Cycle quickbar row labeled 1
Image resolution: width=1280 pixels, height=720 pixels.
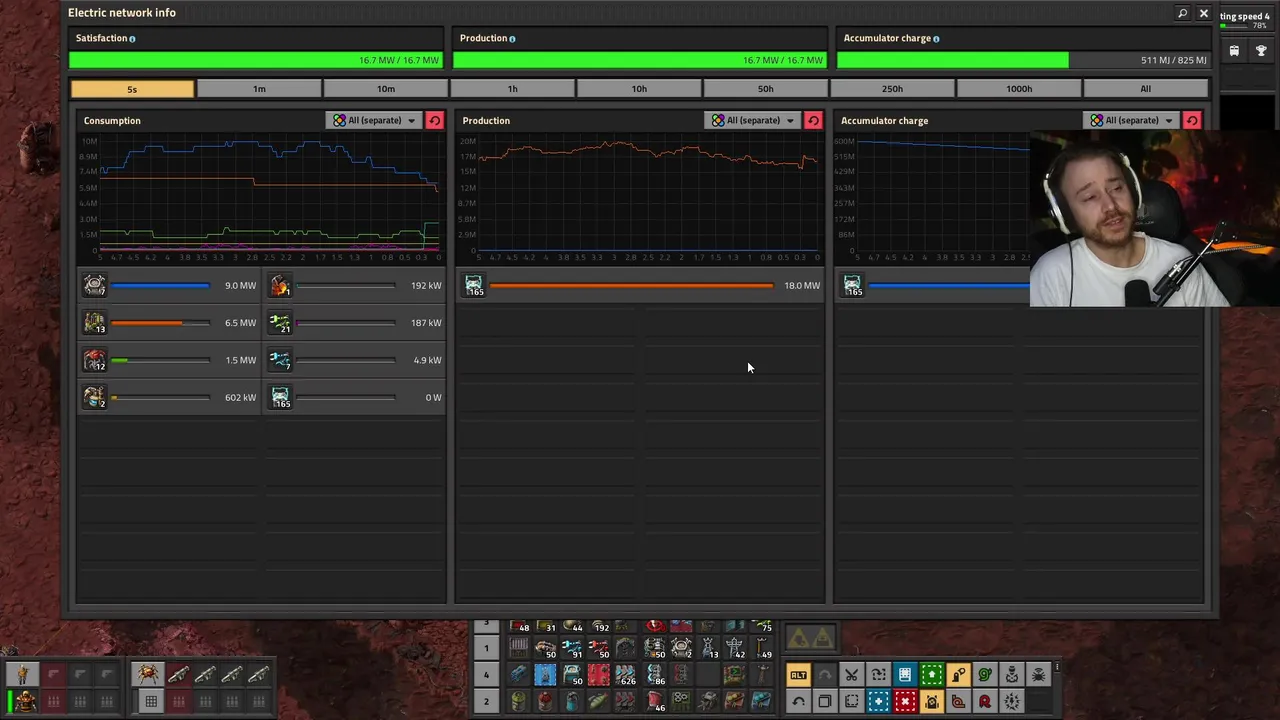pyautogui.click(x=487, y=648)
